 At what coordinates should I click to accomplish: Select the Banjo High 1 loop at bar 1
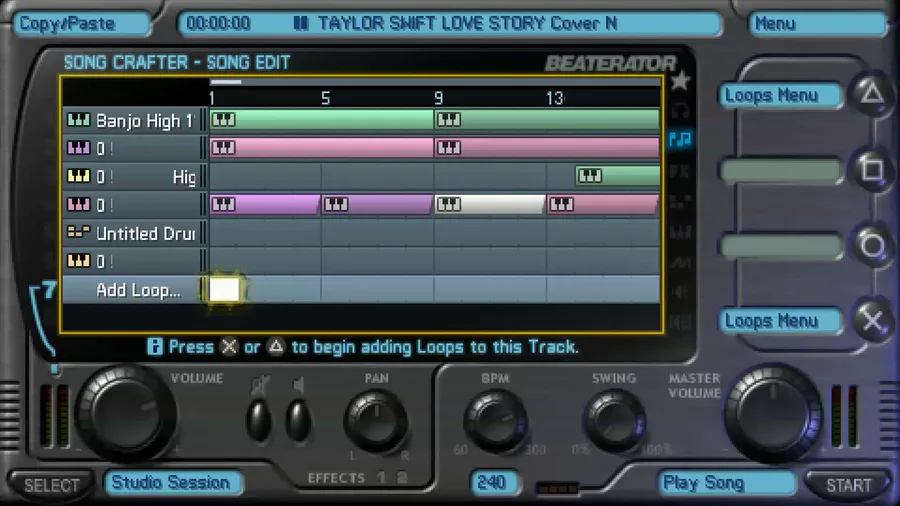(321, 120)
